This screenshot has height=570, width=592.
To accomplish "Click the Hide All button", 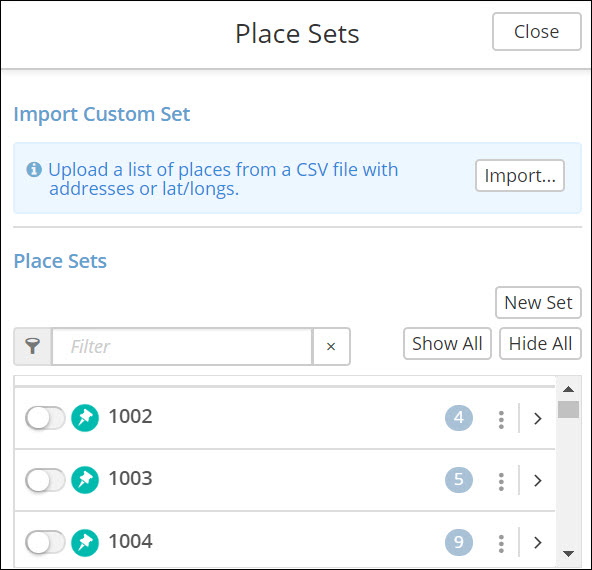I will 540,344.
